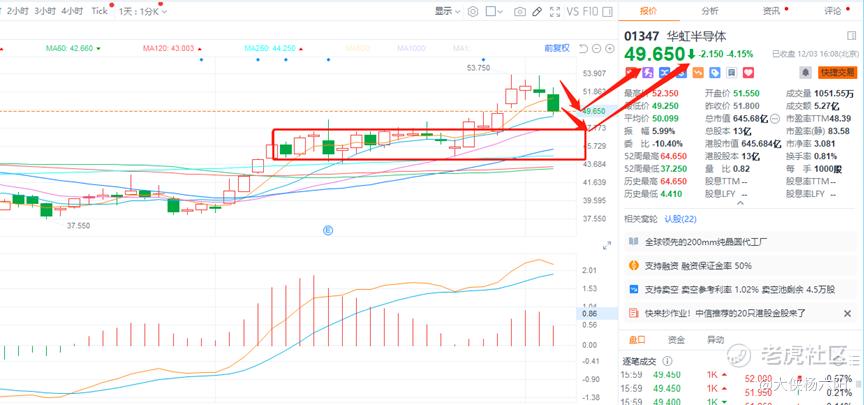The width and height of the screenshot is (864, 405).
Task: Click the blue shuffle stock tag icon
Action: tap(665, 72)
